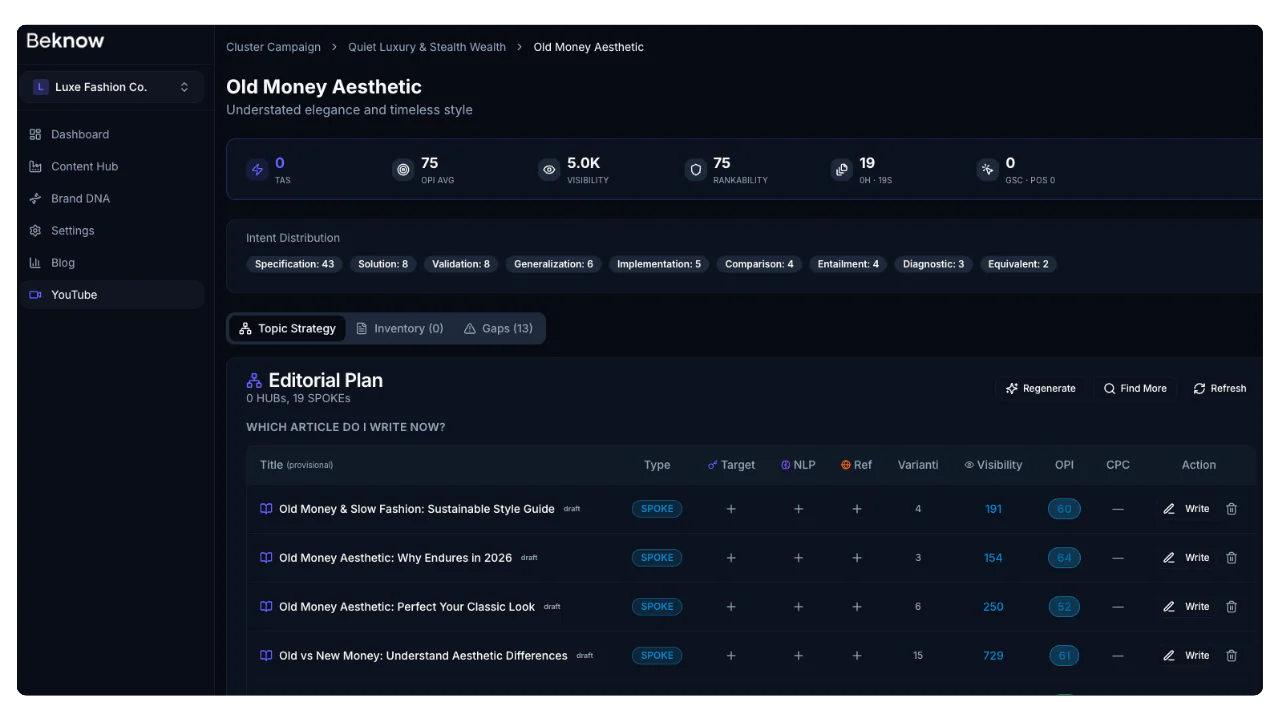The image size is (1280, 720).
Task: Expand Target options for the Sustainable Style Guide row
Action: [731, 508]
